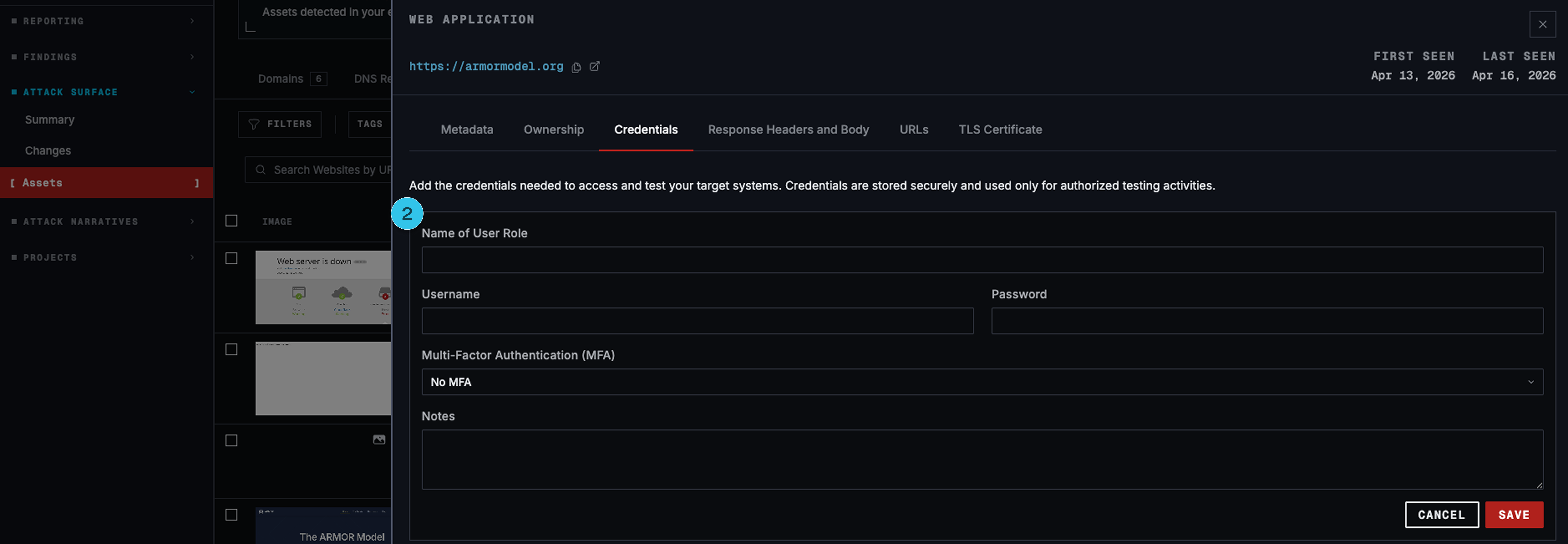Image resolution: width=1568 pixels, height=544 pixels.
Task: Expand the Projects sidebar section
Action: coord(107,258)
